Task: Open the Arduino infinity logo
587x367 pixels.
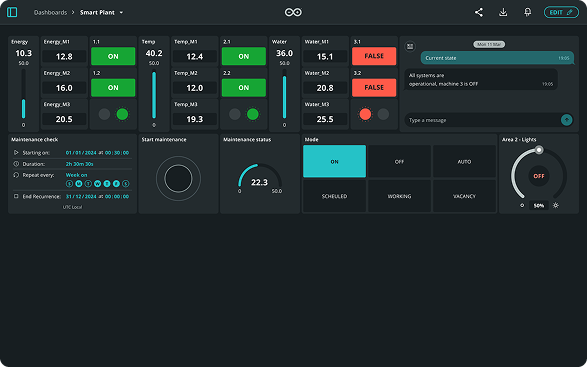Action: pyautogui.click(x=293, y=12)
